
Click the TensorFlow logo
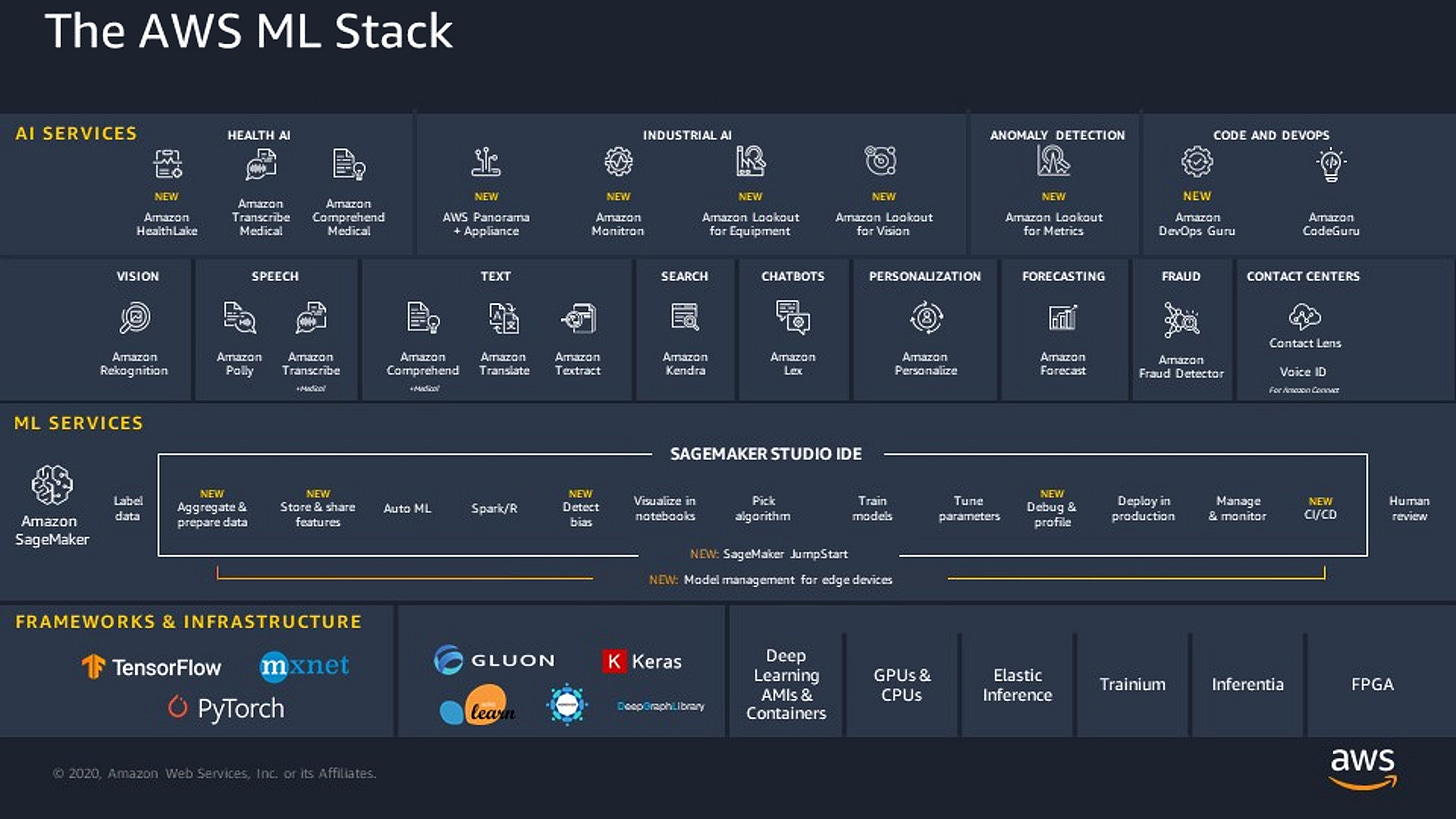pos(152,667)
